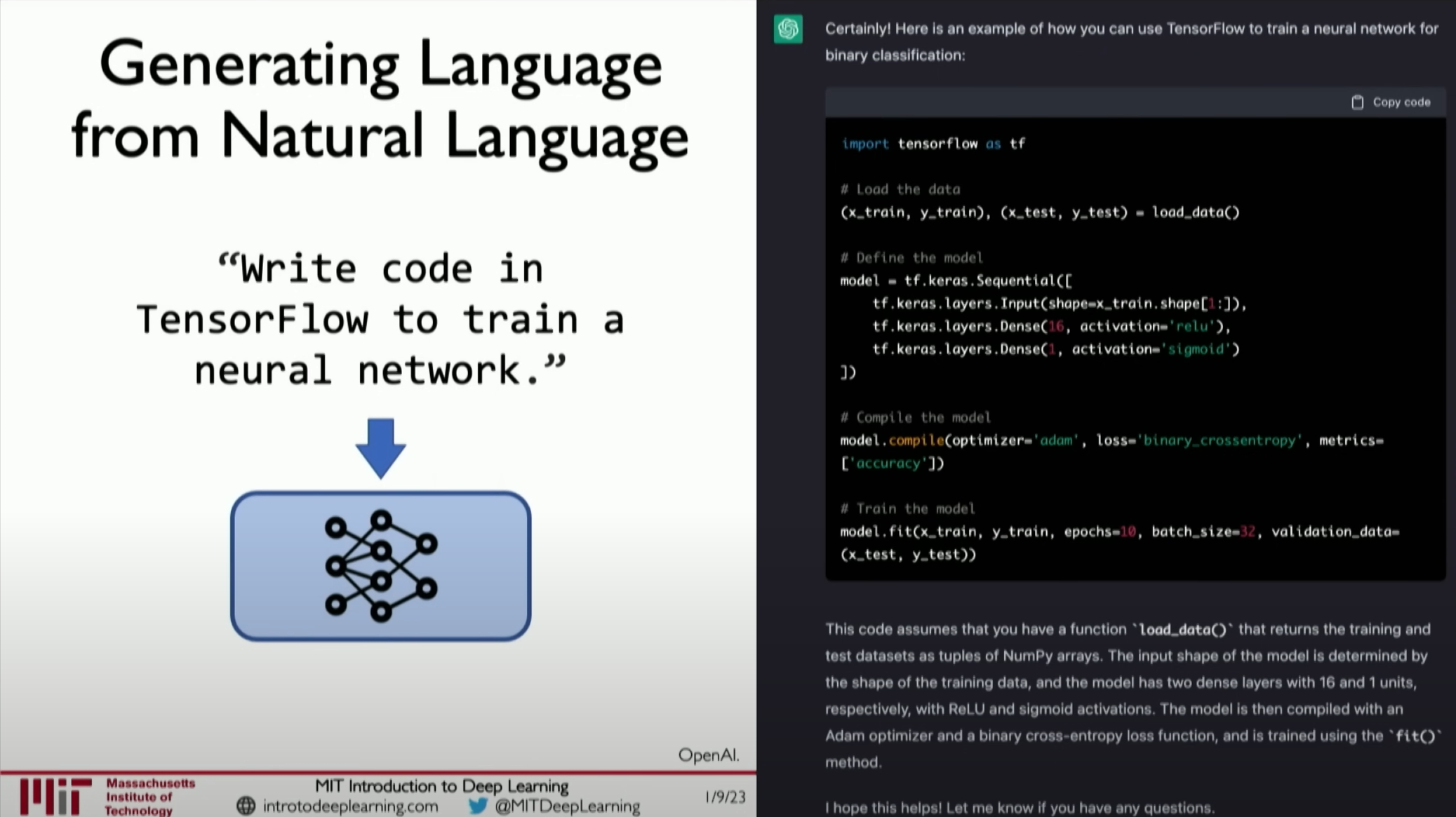This screenshot has height=817, width=1456.
Task: Click the load_data() assignment line
Action: pos(1040,212)
